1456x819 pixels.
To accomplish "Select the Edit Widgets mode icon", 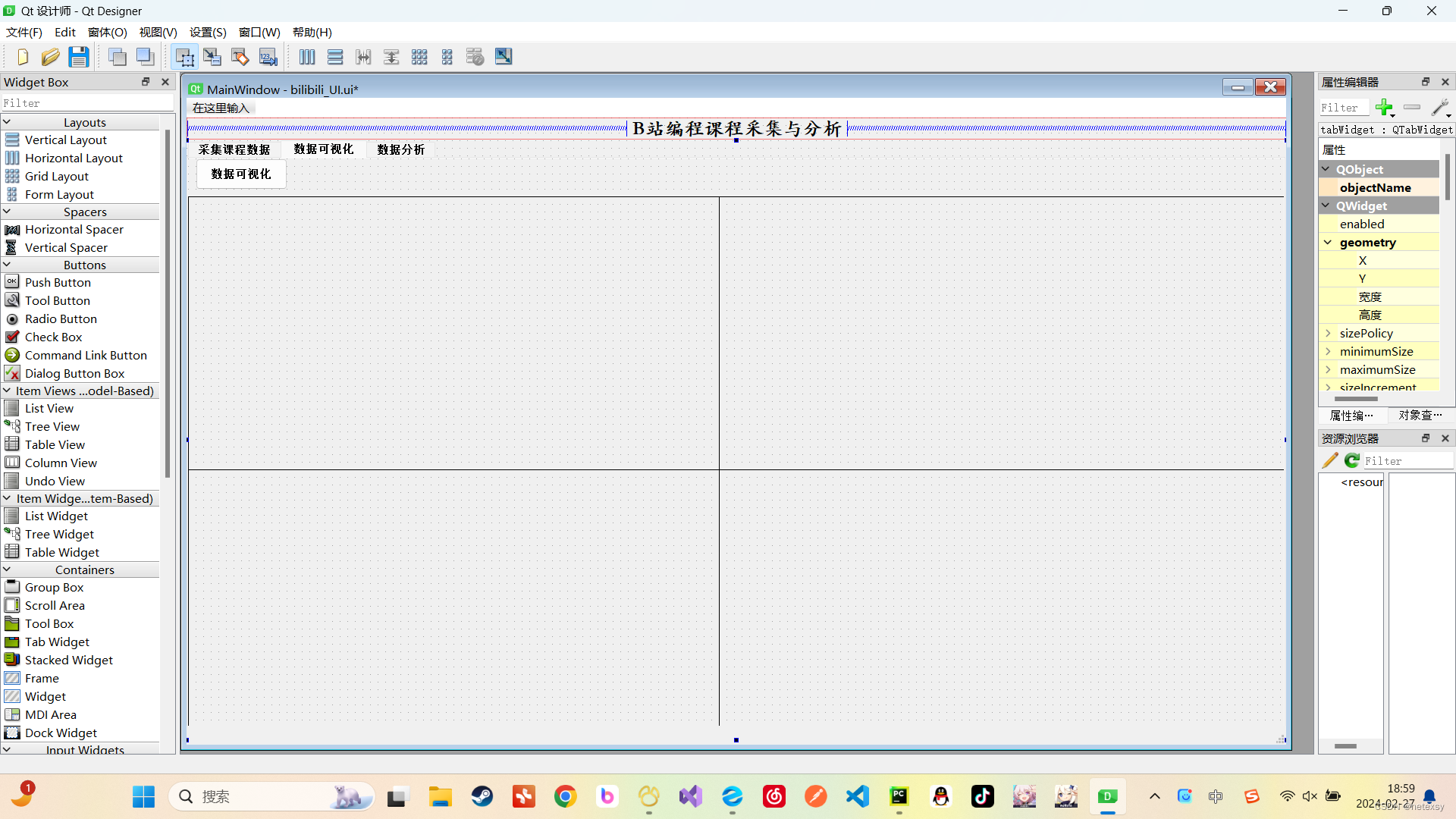I will click(184, 57).
